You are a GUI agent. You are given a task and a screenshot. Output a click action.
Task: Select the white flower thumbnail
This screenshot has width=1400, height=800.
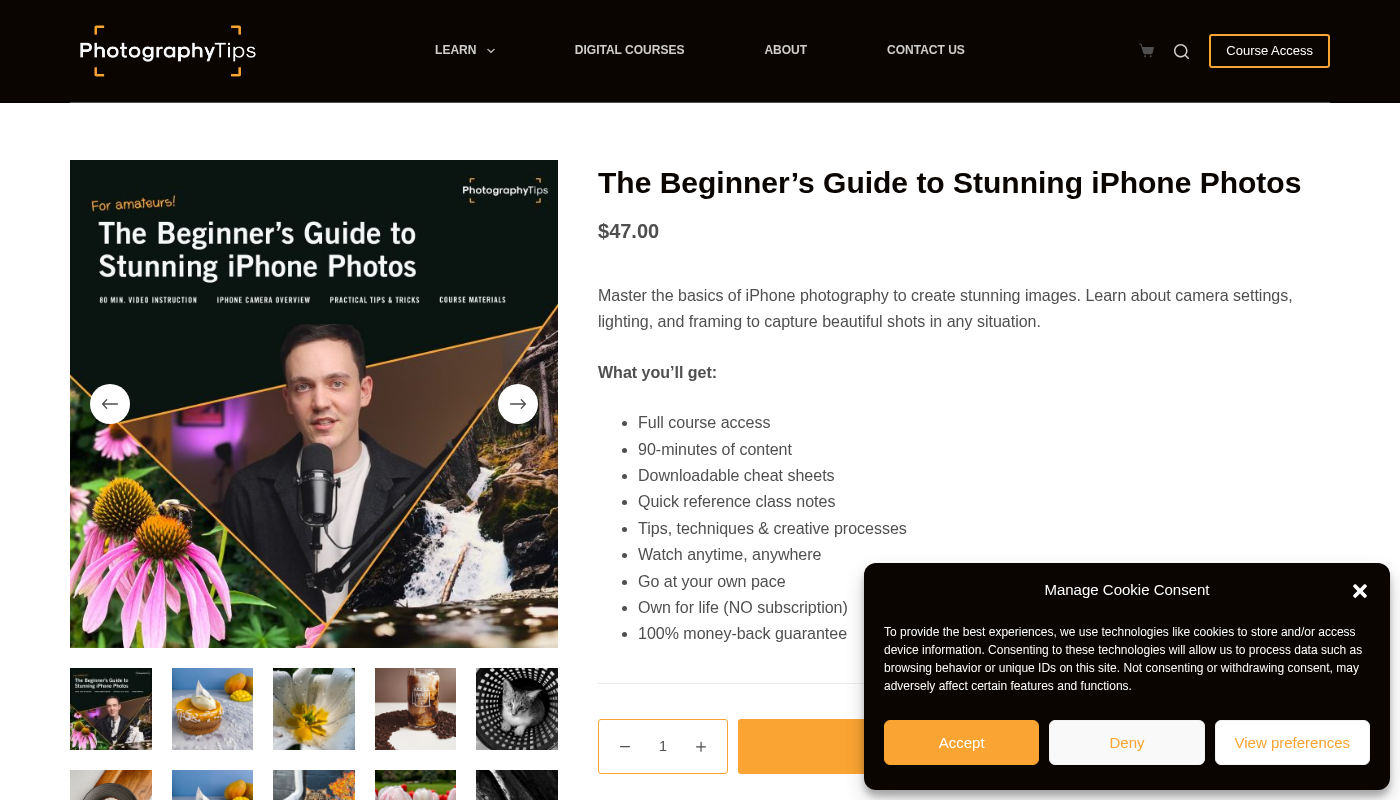[x=314, y=709]
